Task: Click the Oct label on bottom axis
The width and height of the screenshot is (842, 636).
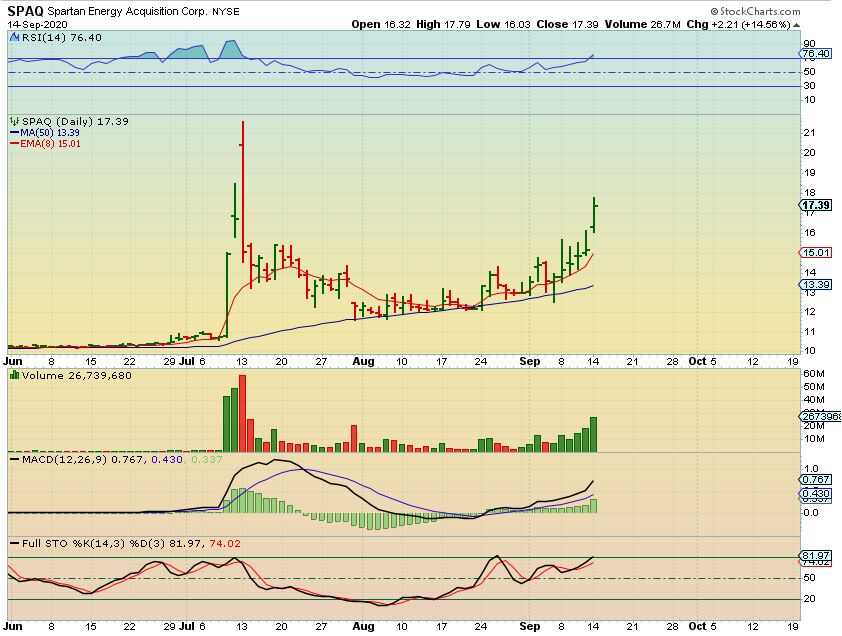Action: click(x=697, y=626)
